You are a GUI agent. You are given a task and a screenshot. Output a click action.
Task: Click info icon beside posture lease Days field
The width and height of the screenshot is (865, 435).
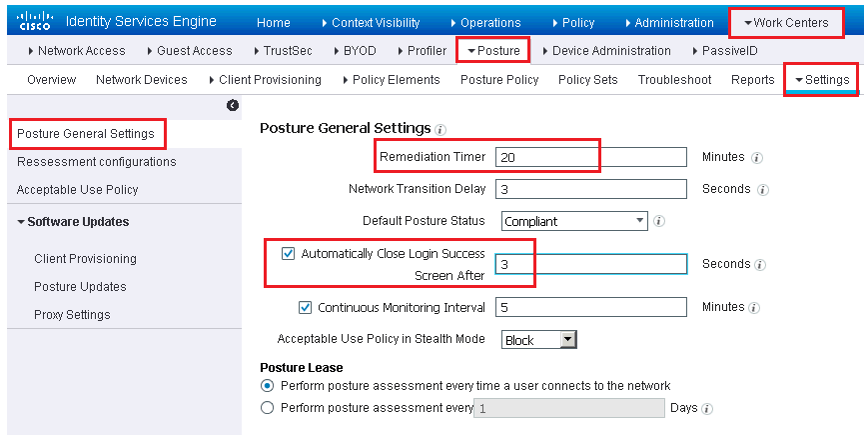pos(707,410)
